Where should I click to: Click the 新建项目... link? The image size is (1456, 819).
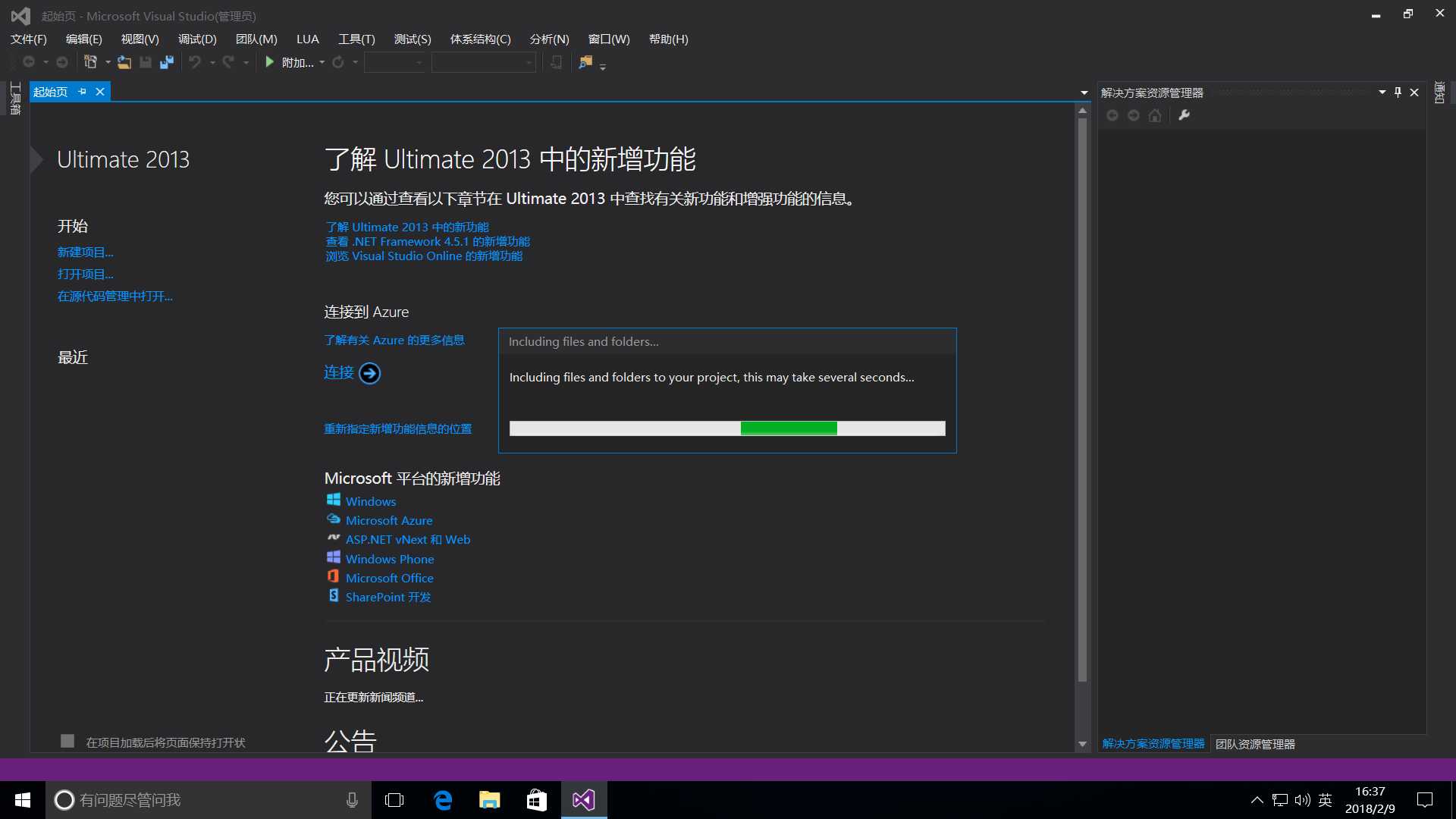(86, 252)
